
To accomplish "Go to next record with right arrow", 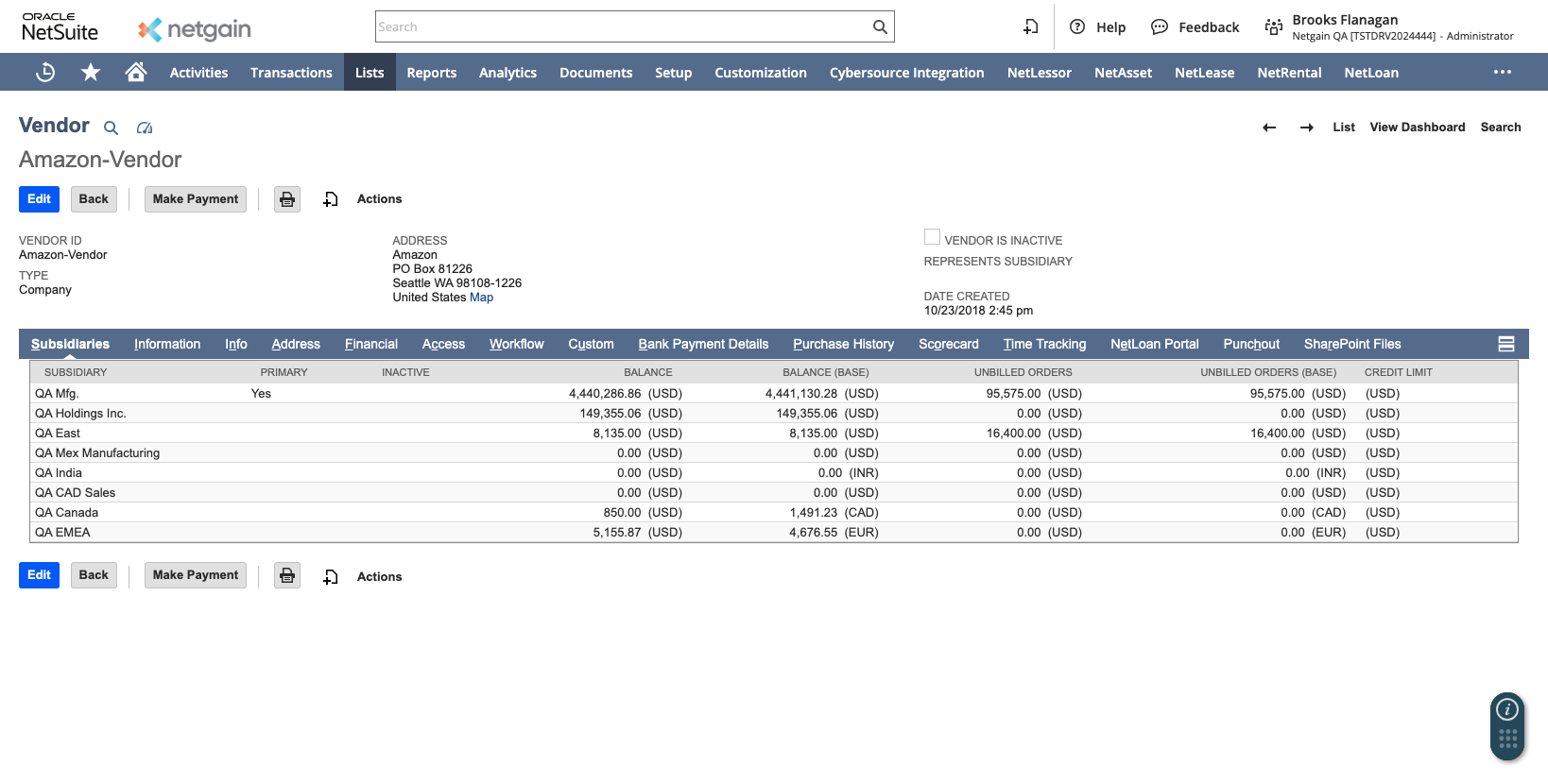I will pos(1306,128).
